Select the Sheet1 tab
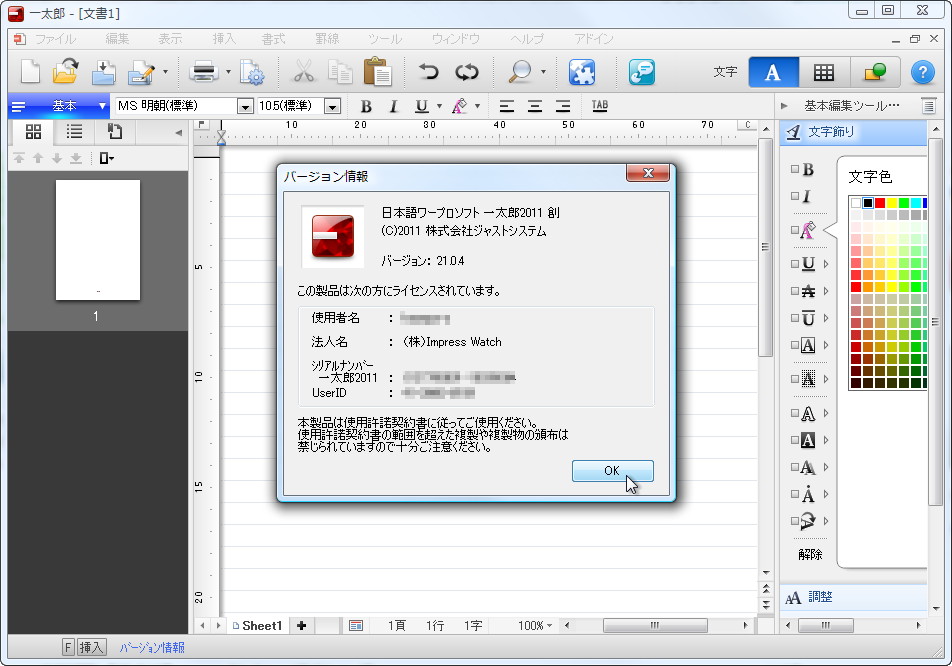Screen dimensions: 952x666 259,625
